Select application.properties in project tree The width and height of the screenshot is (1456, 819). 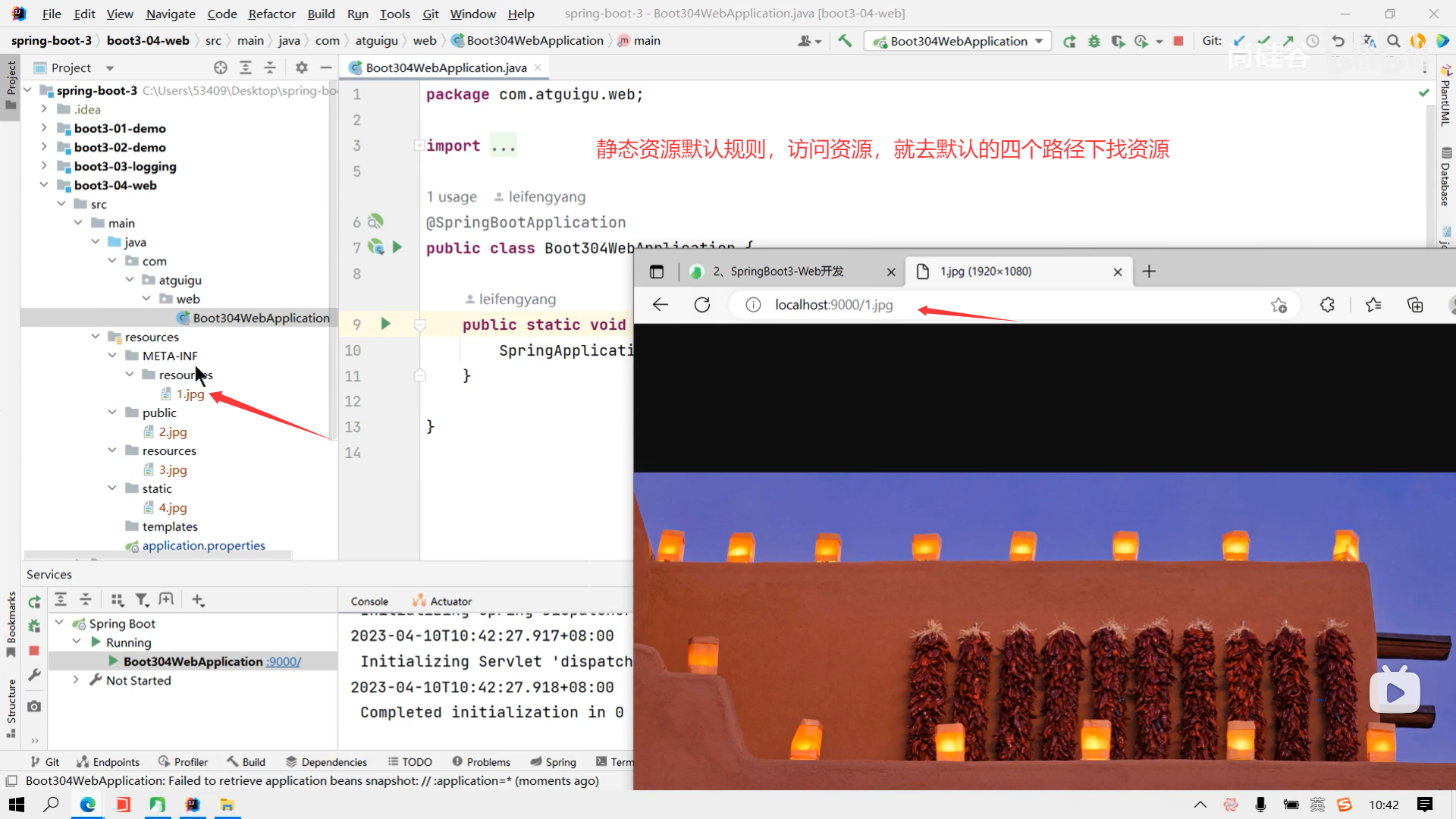coord(203,545)
